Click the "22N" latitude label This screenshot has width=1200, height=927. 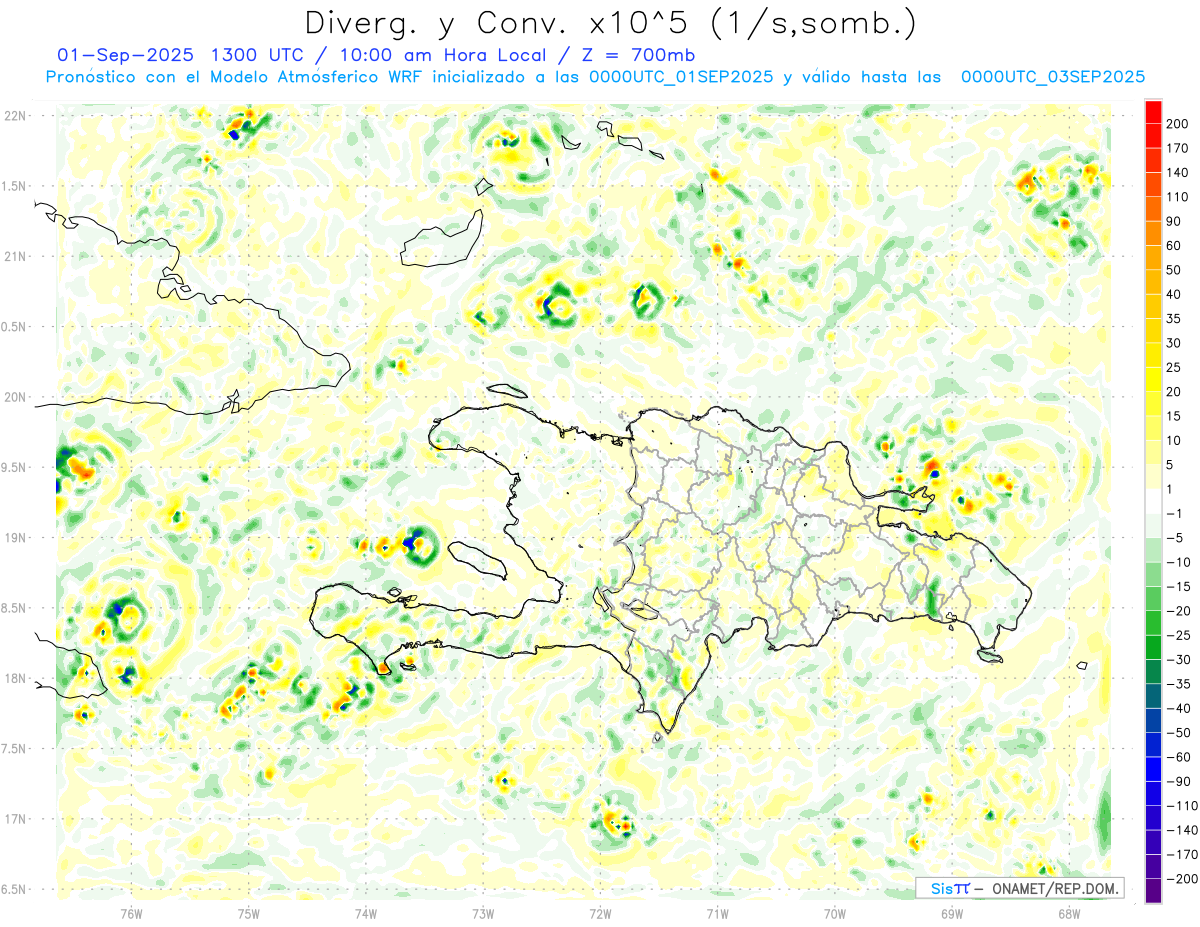pos(14,116)
